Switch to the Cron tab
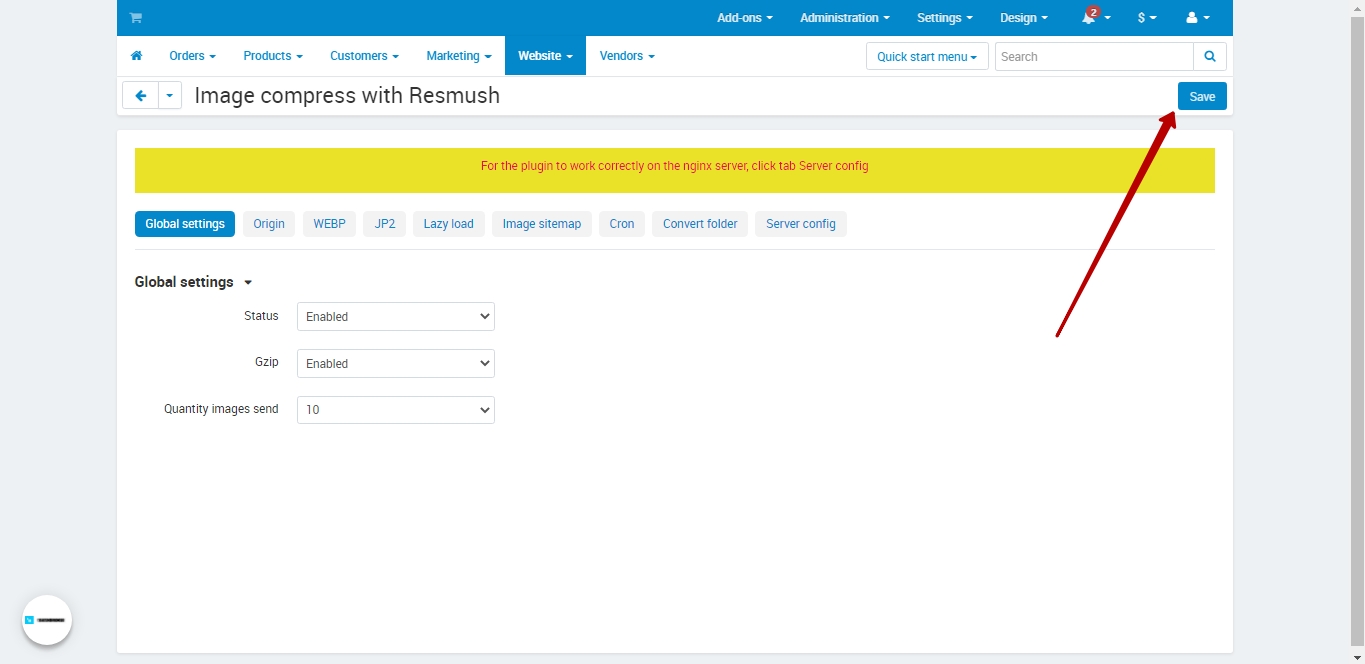1365x664 pixels. [622, 224]
